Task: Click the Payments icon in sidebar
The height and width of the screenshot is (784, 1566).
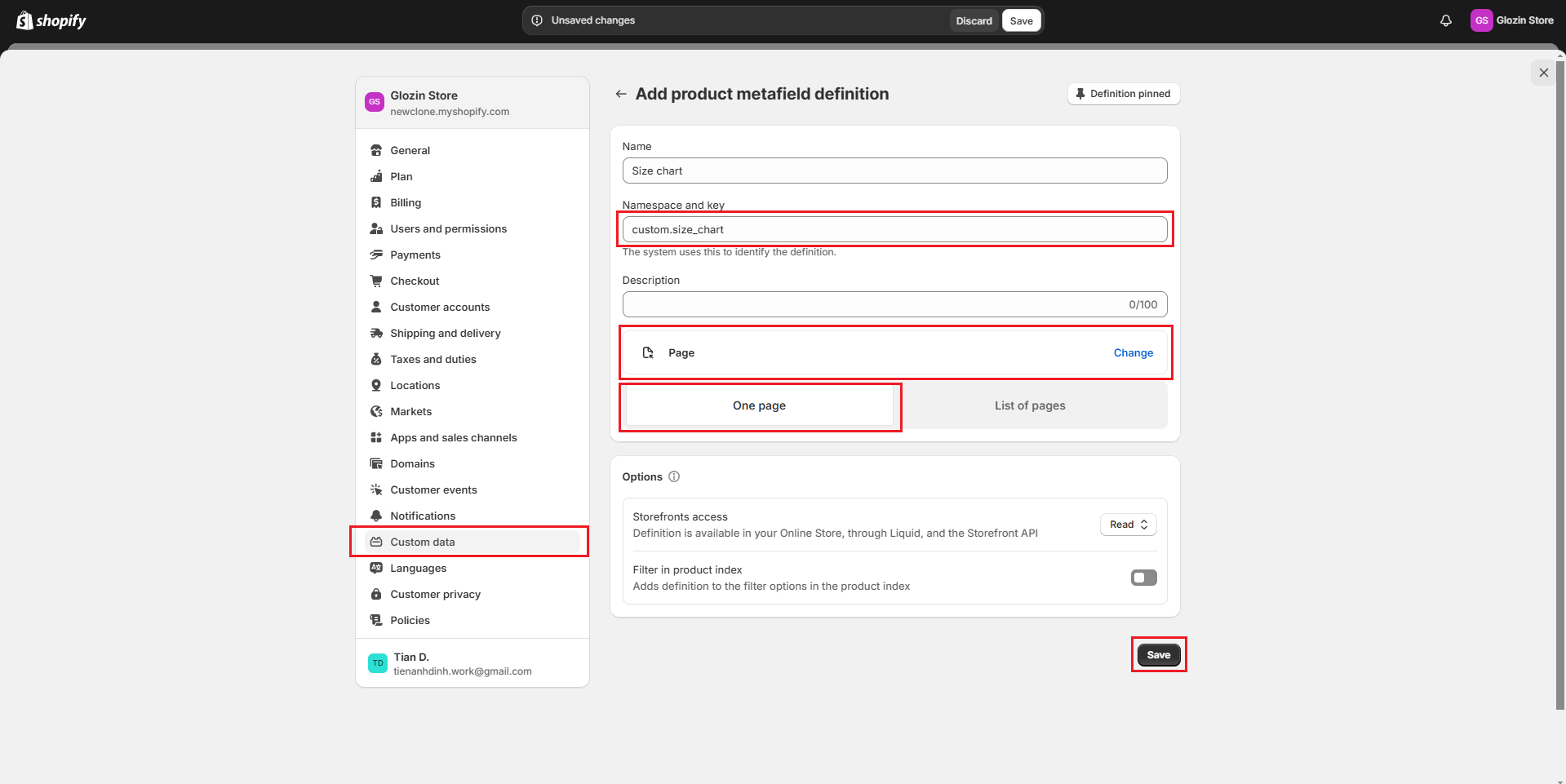Action: click(376, 255)
